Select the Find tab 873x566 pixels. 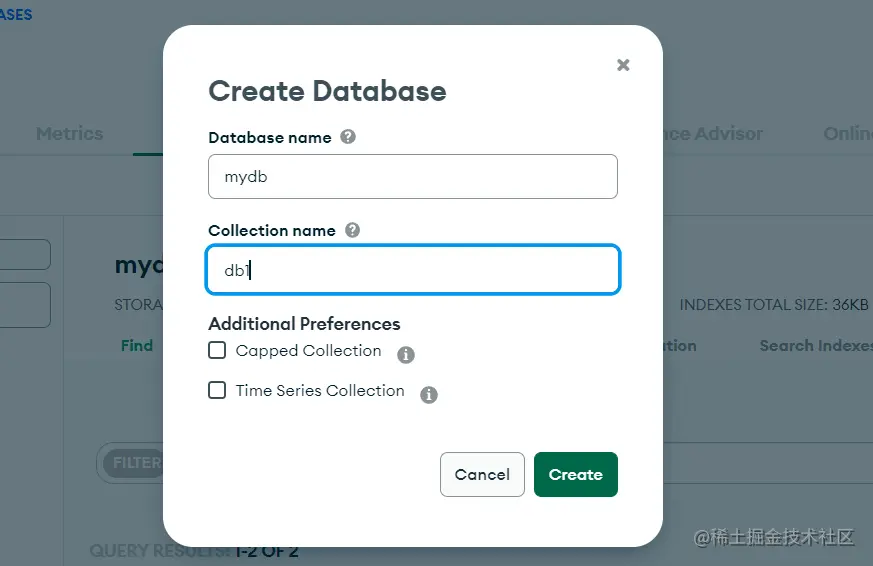point(137,346)
